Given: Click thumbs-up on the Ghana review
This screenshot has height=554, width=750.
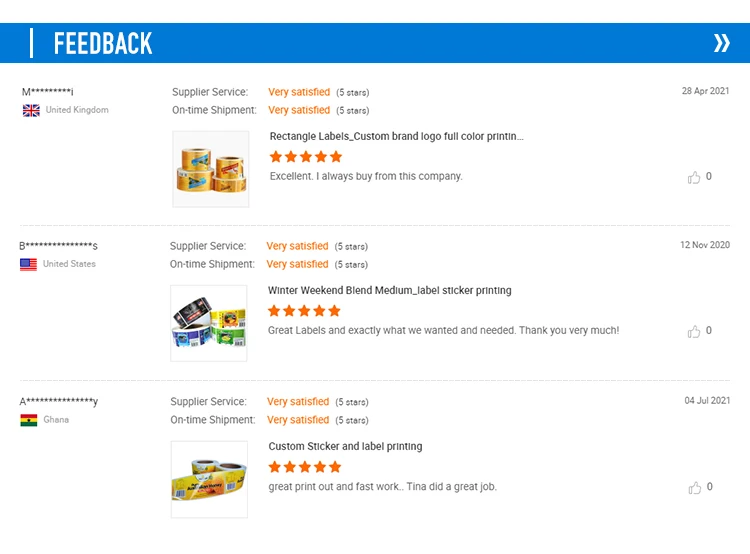Looking at the screenshot, I should click(694, 488).
